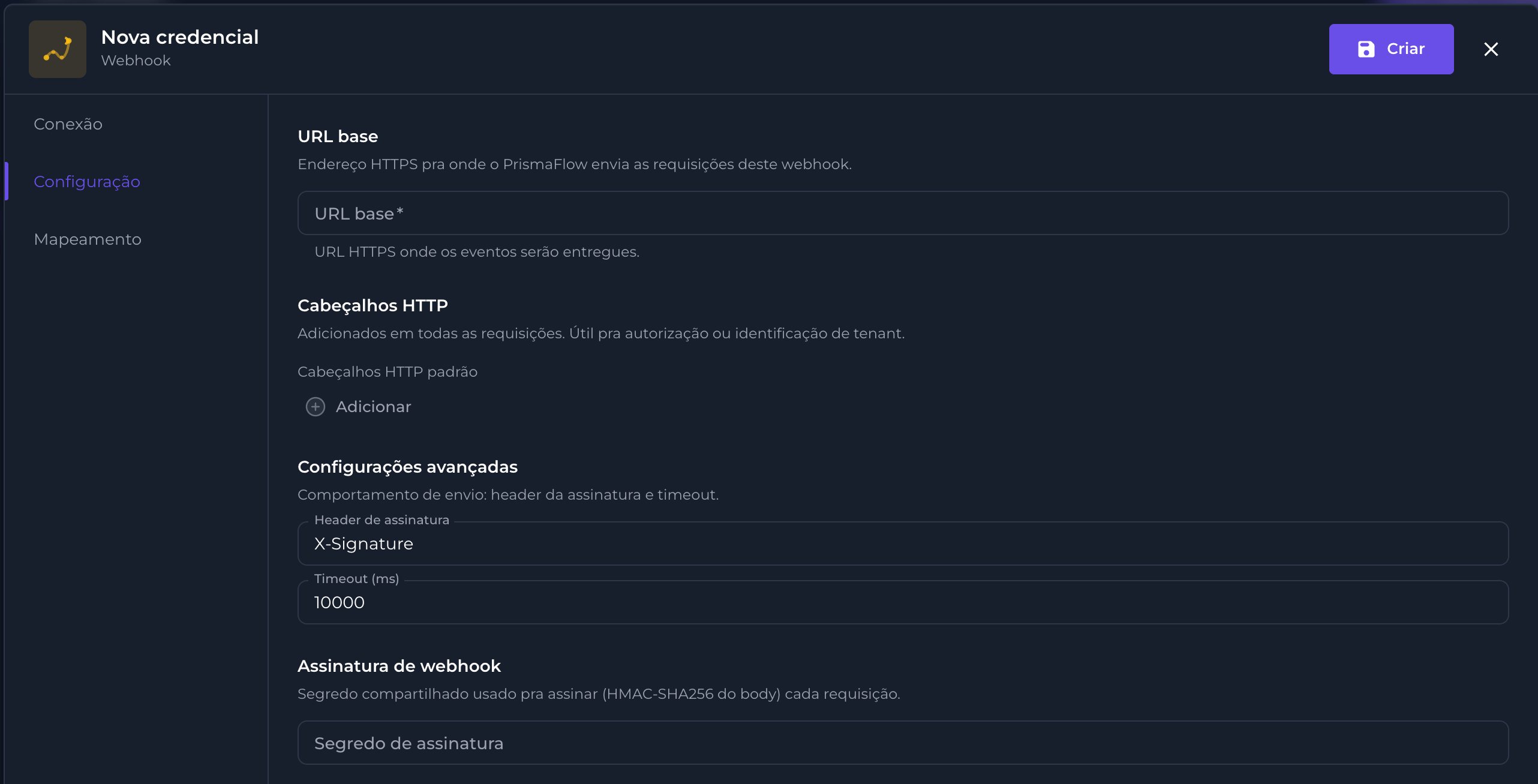Click the Criar save button
This screenshot has height=784, width=1538.
pos(1391,49)
